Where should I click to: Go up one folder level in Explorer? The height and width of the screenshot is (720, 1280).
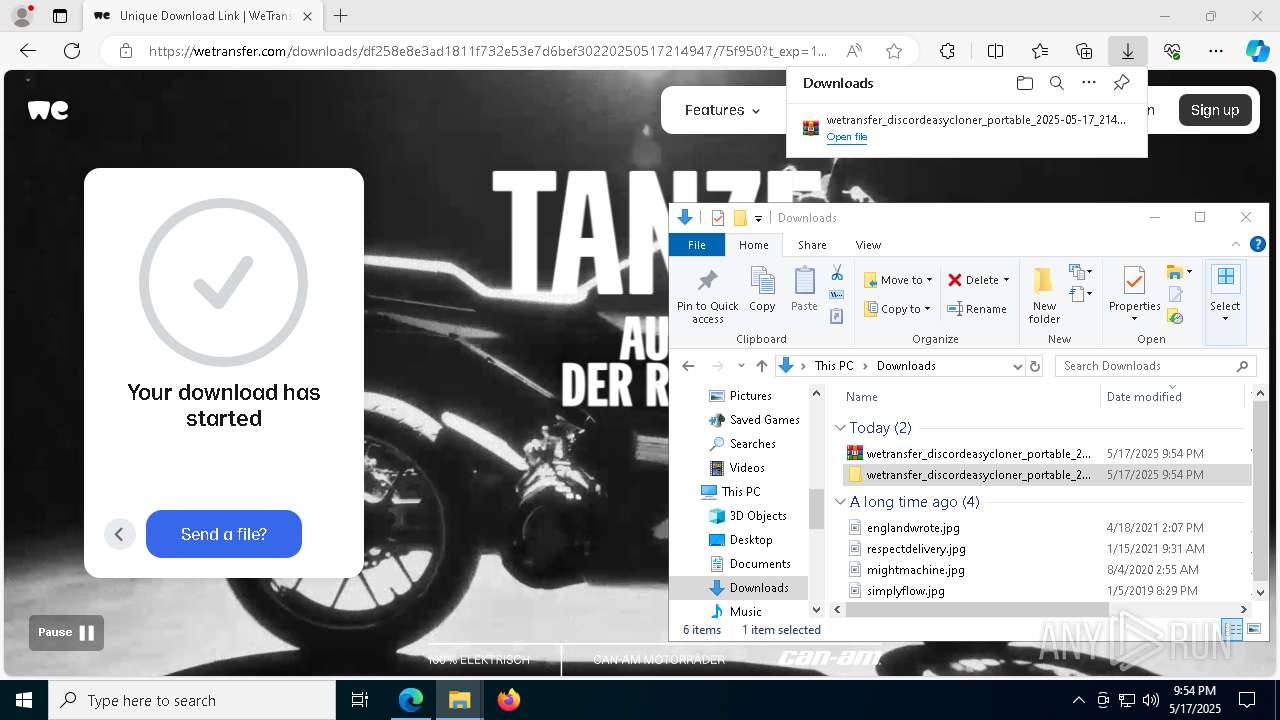coord(762,366)
